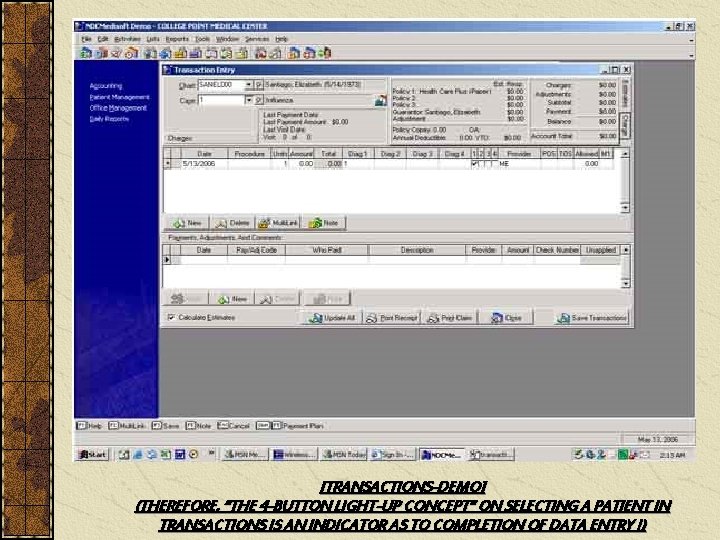Click the Apply button in payments section
This screenshot has width=720, height=540.
click(186, 299)
